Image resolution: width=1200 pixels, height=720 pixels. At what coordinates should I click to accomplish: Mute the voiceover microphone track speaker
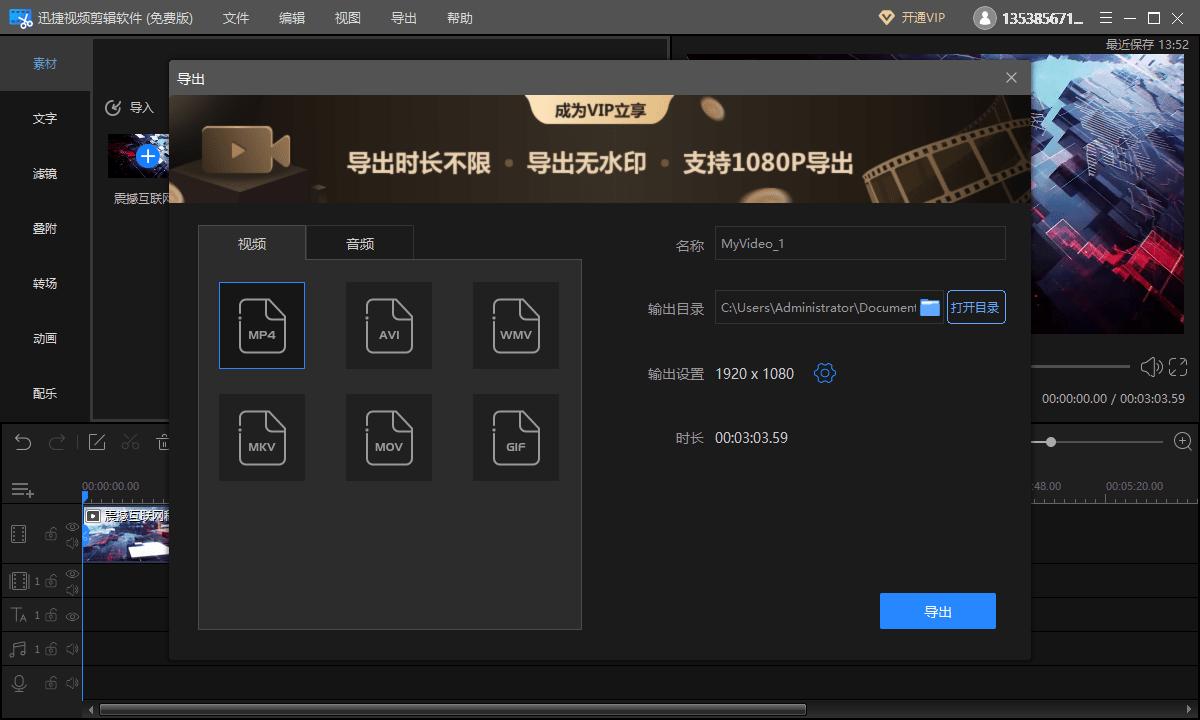coord(72,684)
